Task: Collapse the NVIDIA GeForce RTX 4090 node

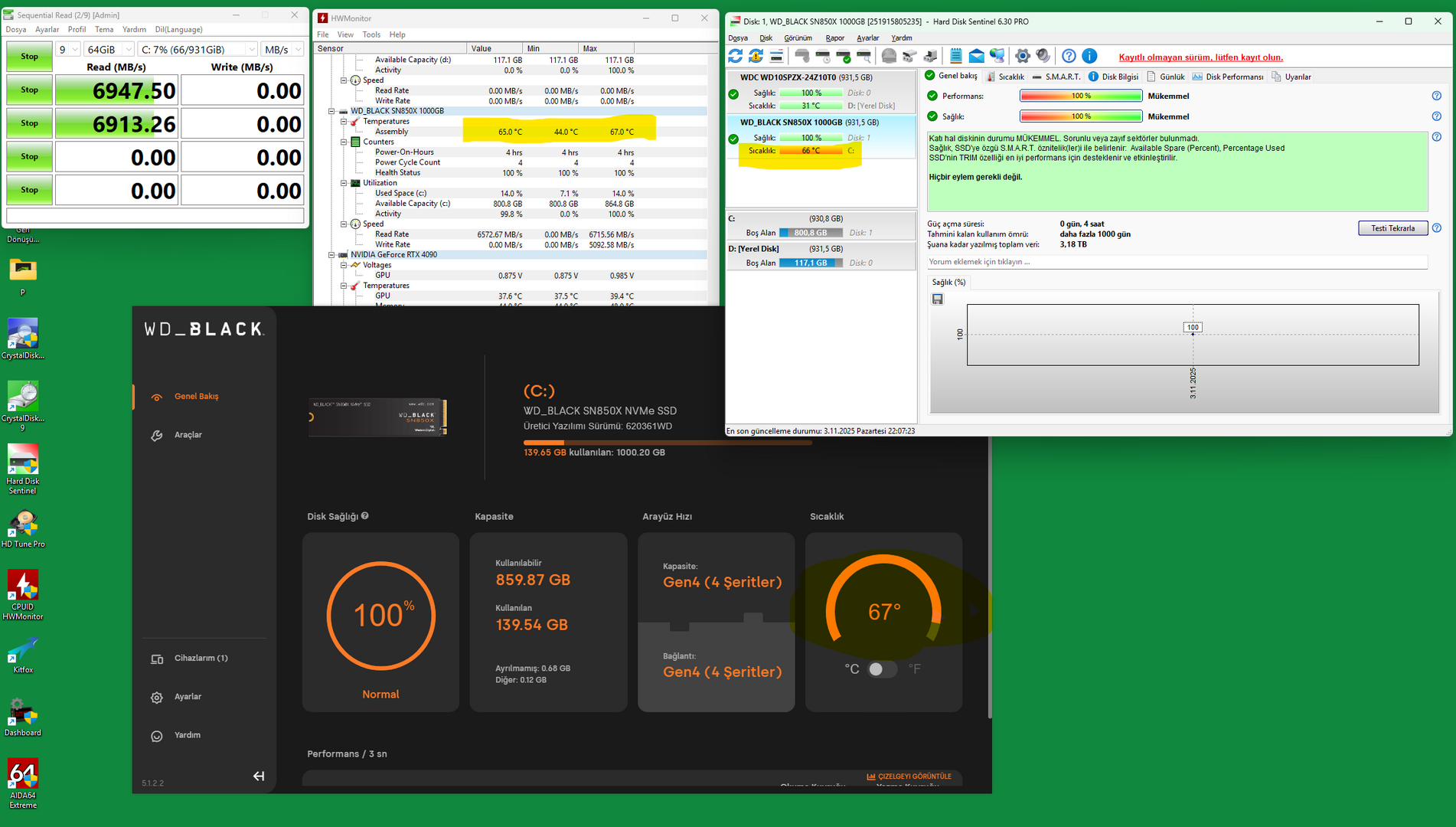Action: [x=332, y=255]
